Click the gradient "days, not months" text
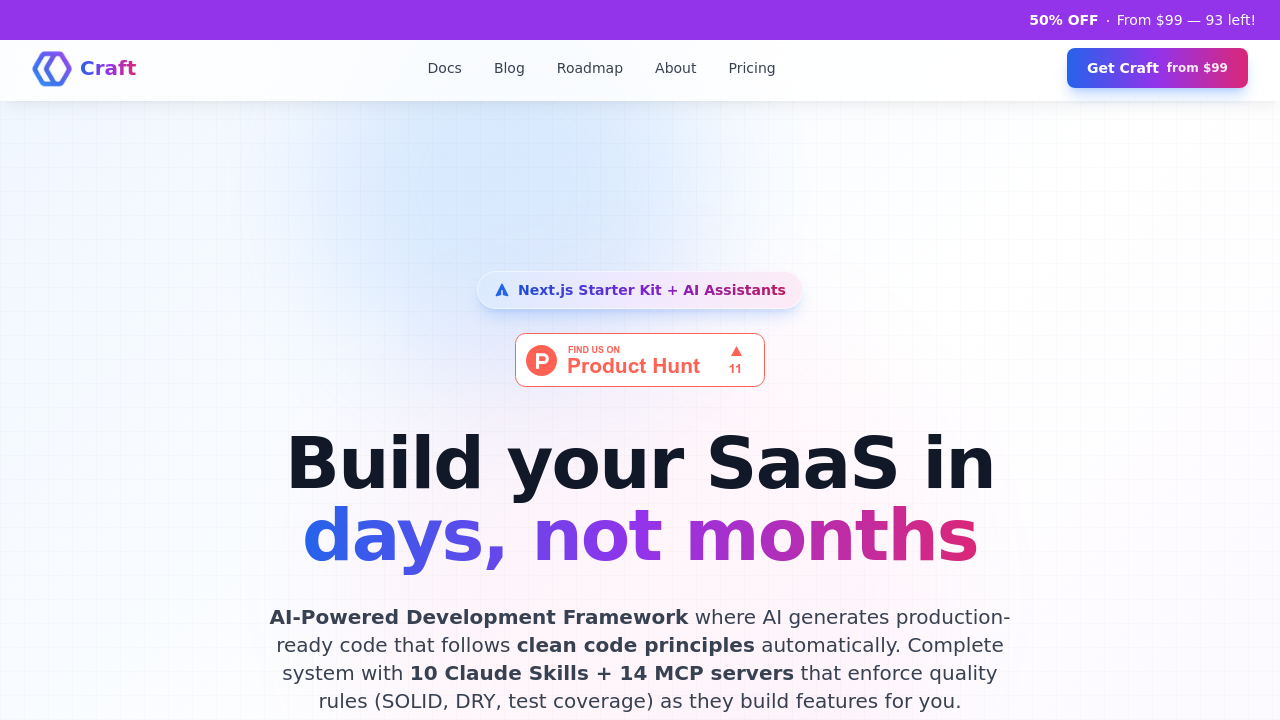Viewport: 1280px width, 720px height. [x=640, y=535]
